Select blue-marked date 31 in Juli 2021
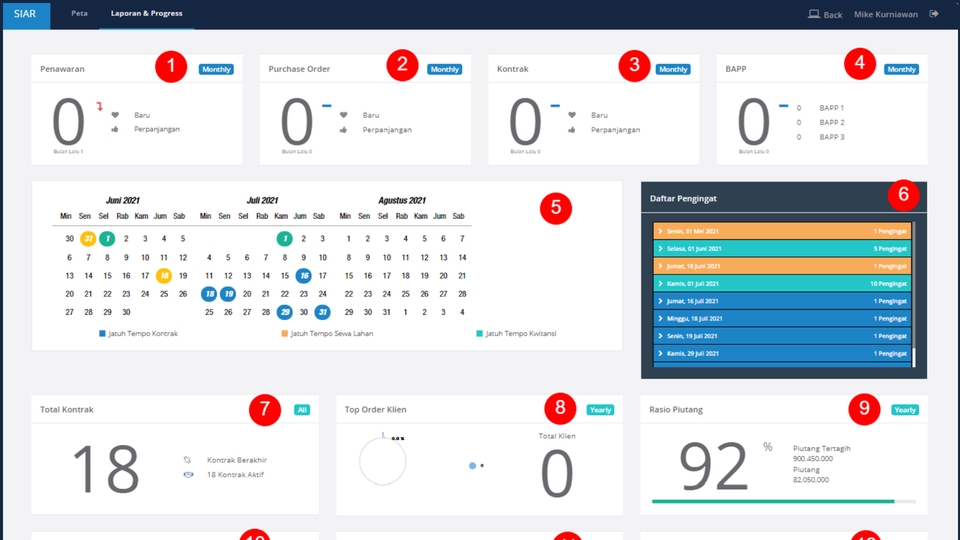Image resolution: width=960 pixels, height=540 pixels. pyautogui.click(x=322, y=312)
